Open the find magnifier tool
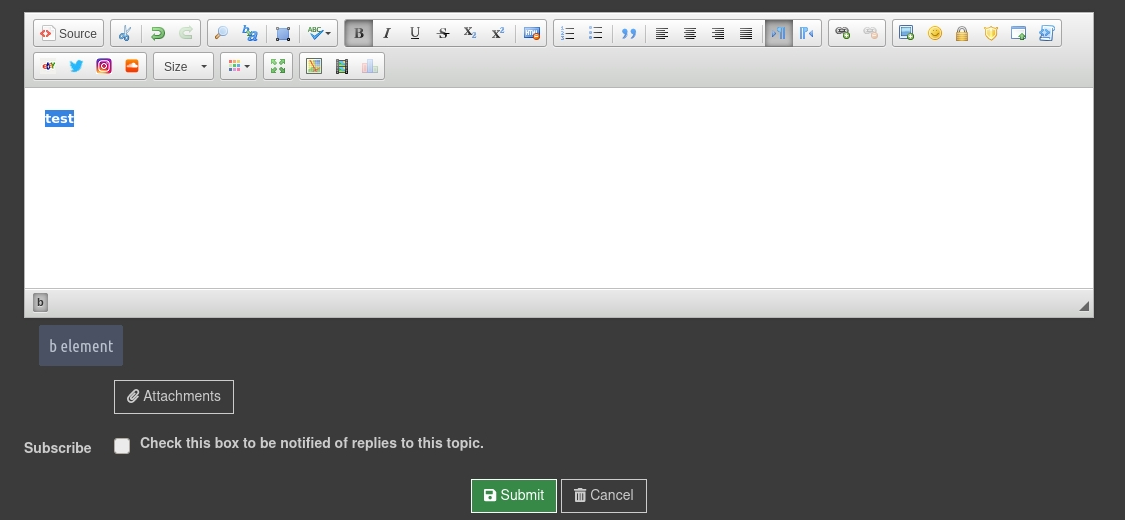Viewport: 1125px width, 520px height. (x=222, y=33)
